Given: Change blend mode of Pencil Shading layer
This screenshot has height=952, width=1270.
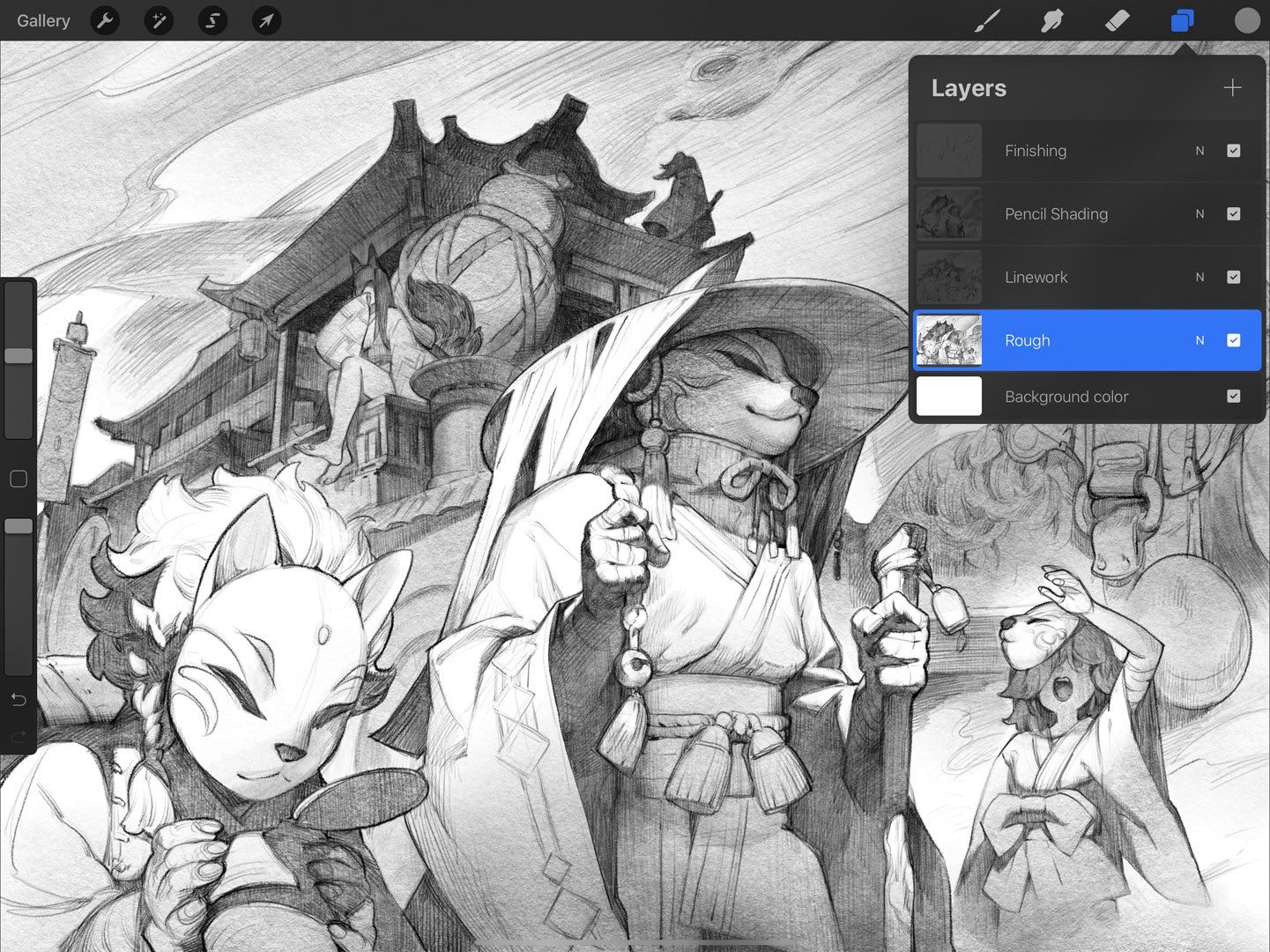Looking at the screenshot, I should point(1199,214).
